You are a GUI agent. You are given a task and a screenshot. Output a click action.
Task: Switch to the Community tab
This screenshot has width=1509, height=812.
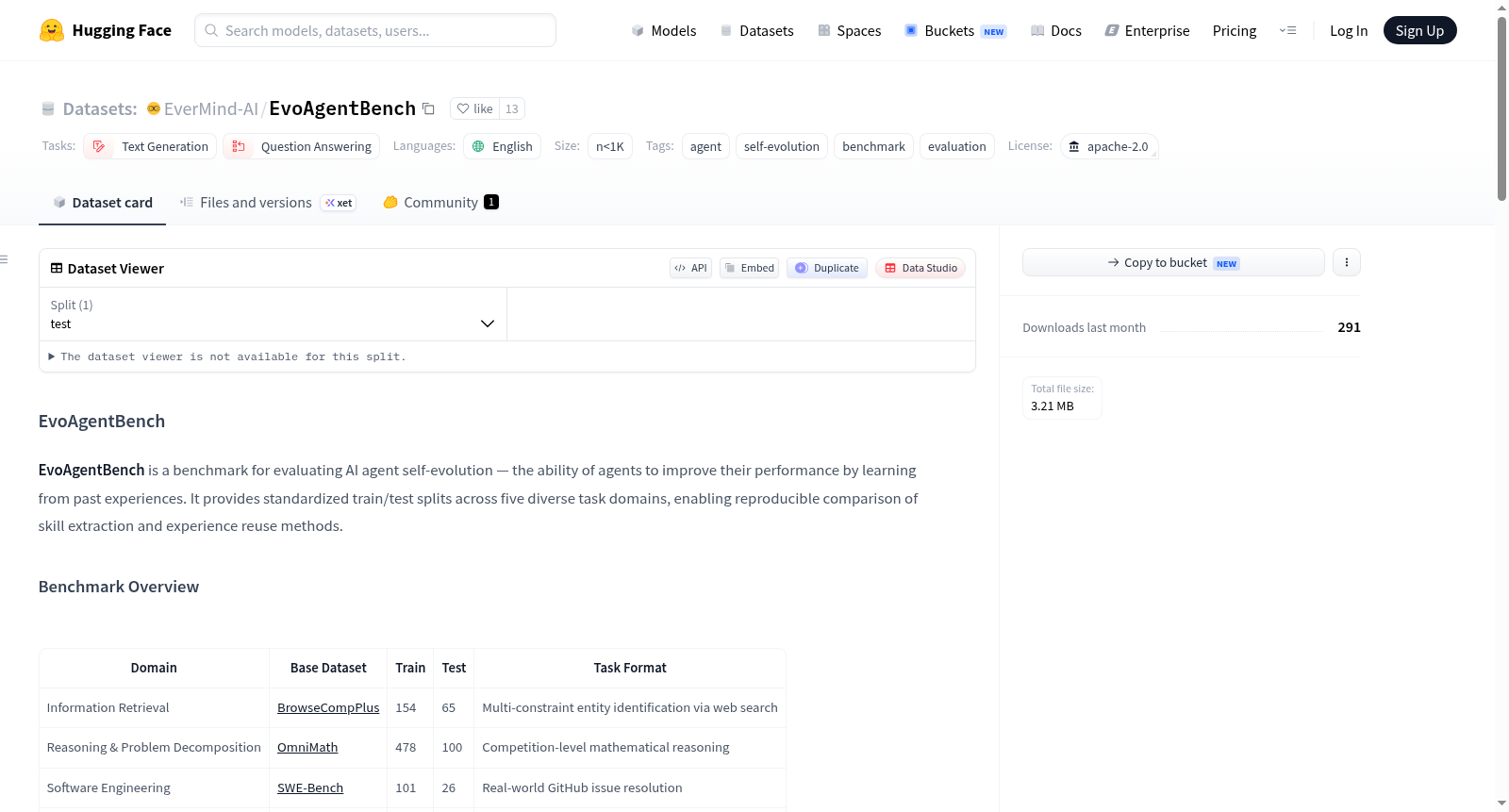point(440,203)
